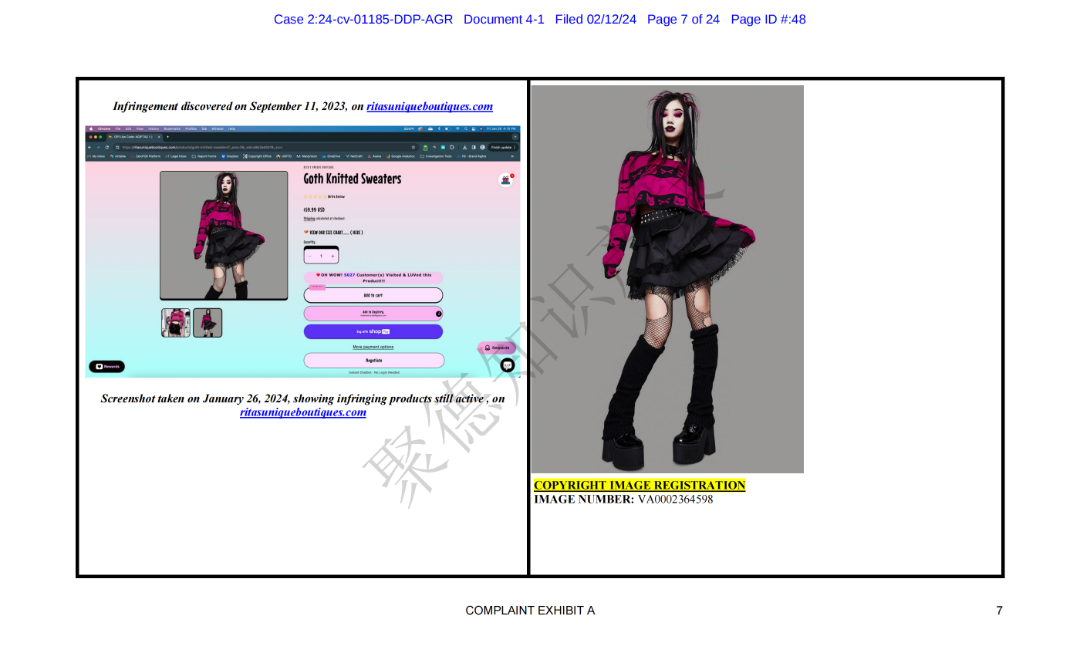Open ritasuniqueboutiques.com link under the screenshot caption
This screenshot has height=655, width=1080.
point(303,412)
